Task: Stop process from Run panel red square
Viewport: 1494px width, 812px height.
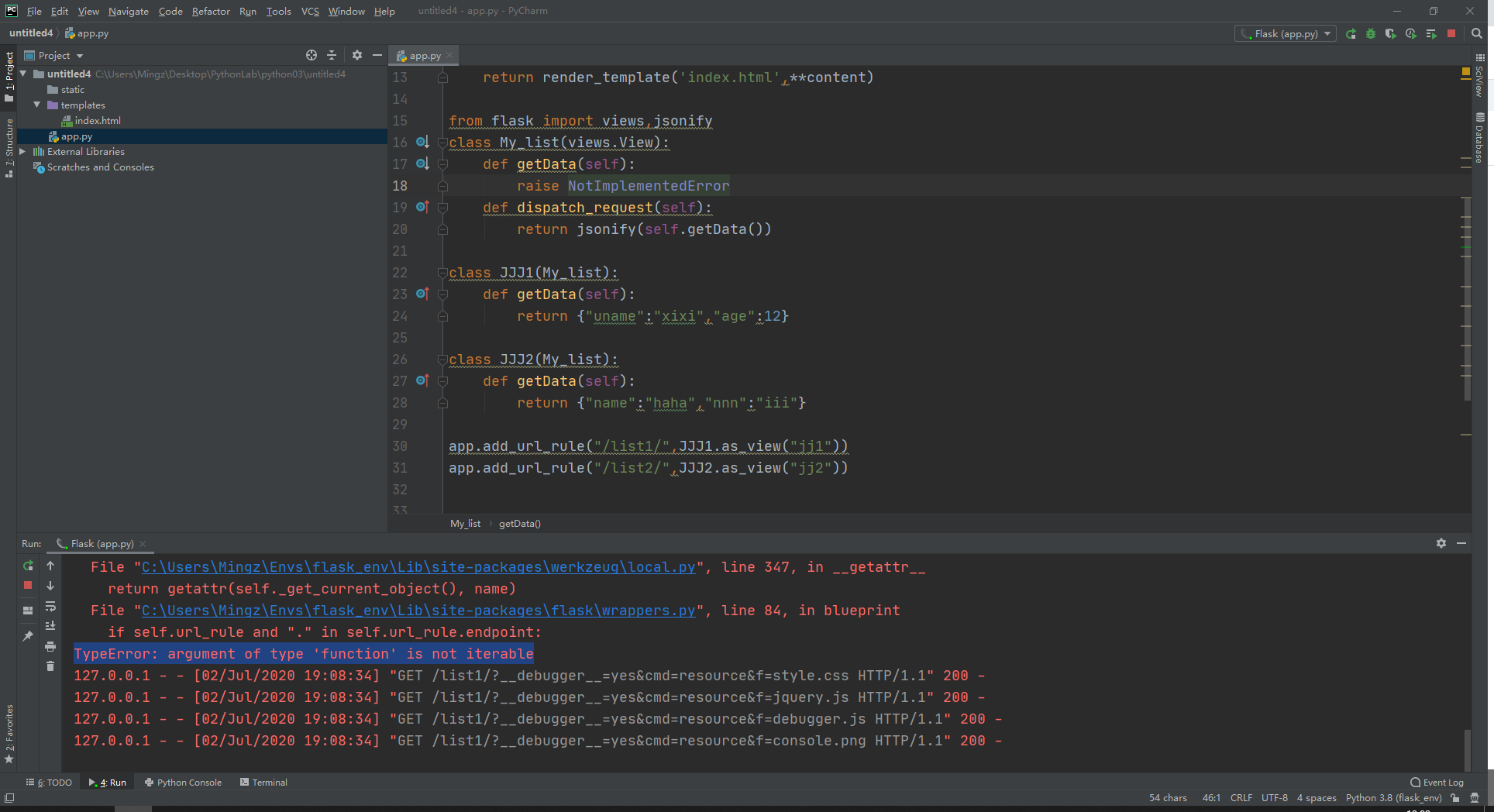Action: 28,586
